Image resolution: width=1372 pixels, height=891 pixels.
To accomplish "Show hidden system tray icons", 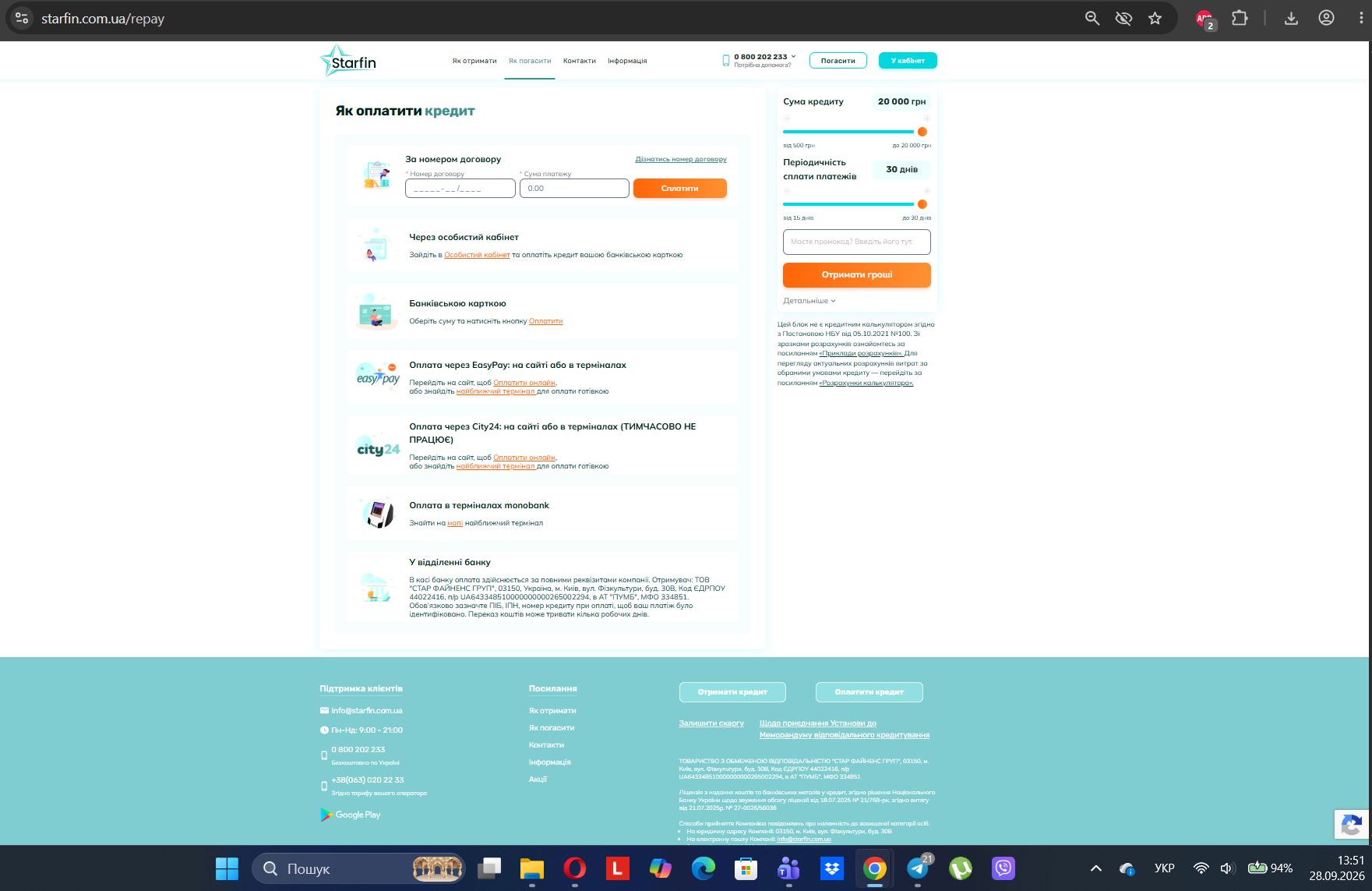I will (1095, 868).
